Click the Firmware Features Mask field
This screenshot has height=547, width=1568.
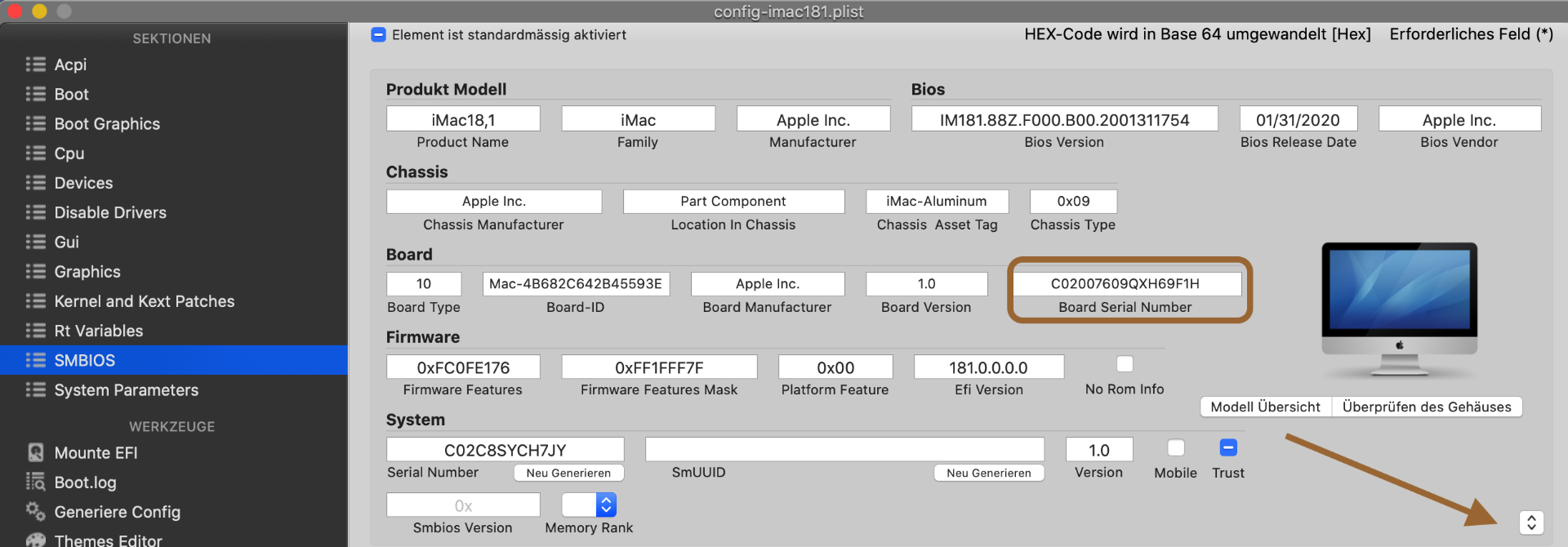click(659, 367)
